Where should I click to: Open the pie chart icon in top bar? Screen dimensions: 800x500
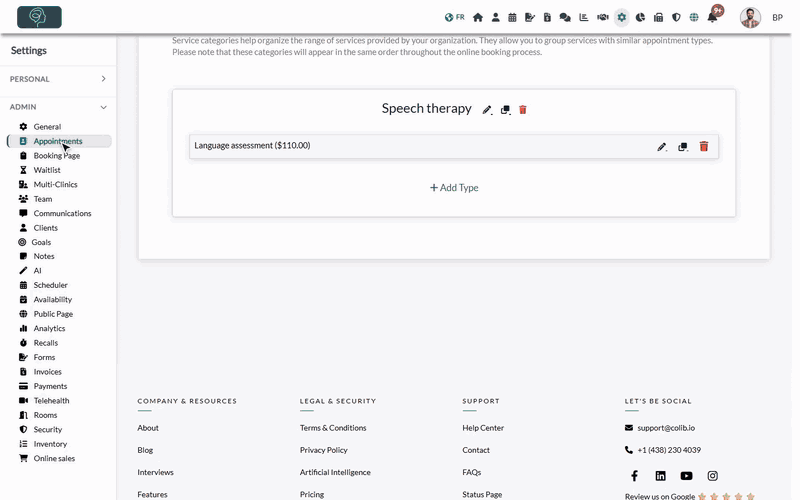(640, 17)
